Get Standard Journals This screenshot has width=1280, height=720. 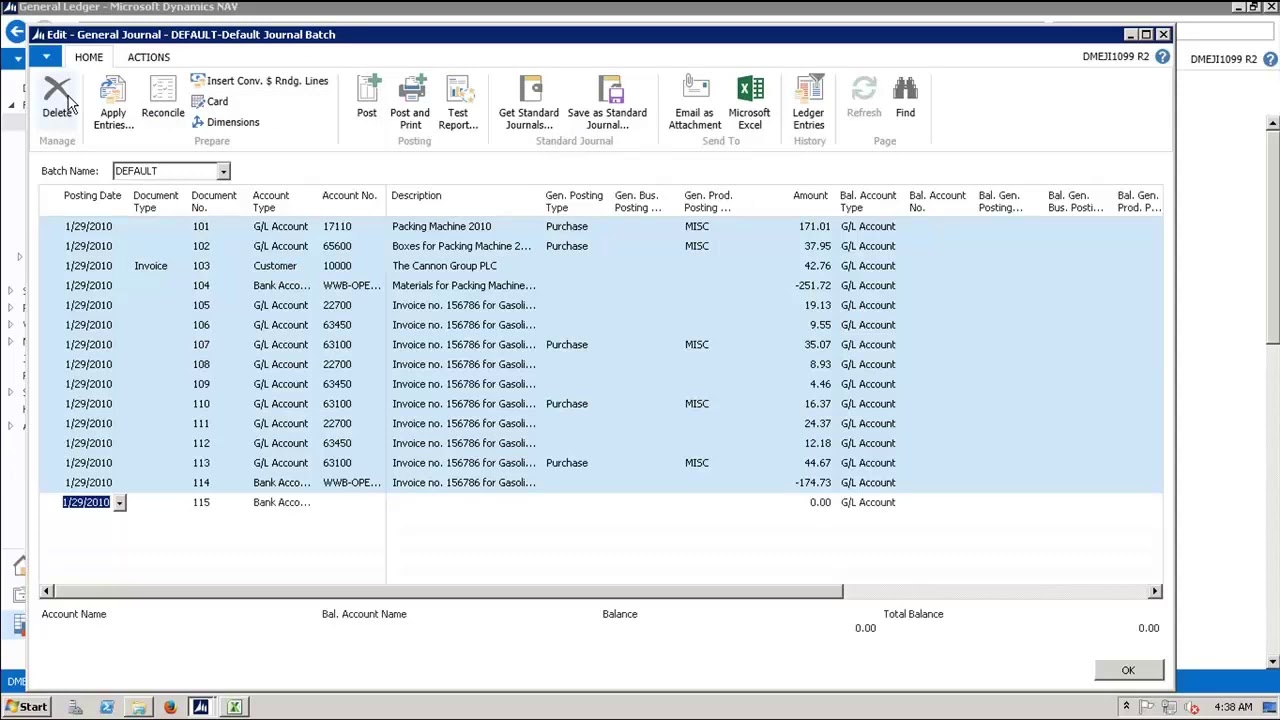coord(529,104)
